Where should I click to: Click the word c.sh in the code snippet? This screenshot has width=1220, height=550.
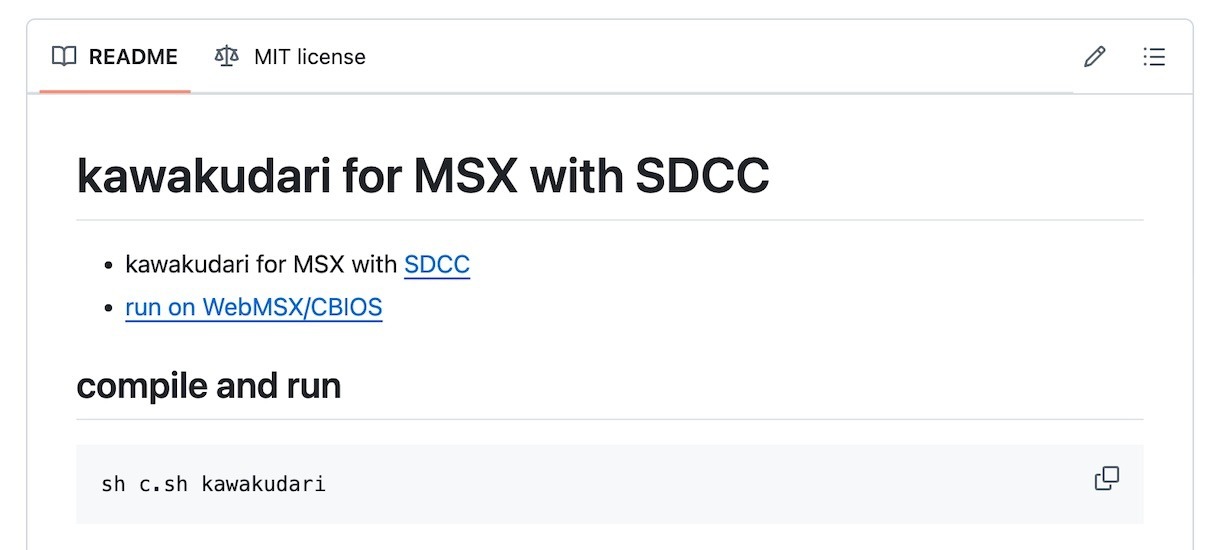(163, 485)
